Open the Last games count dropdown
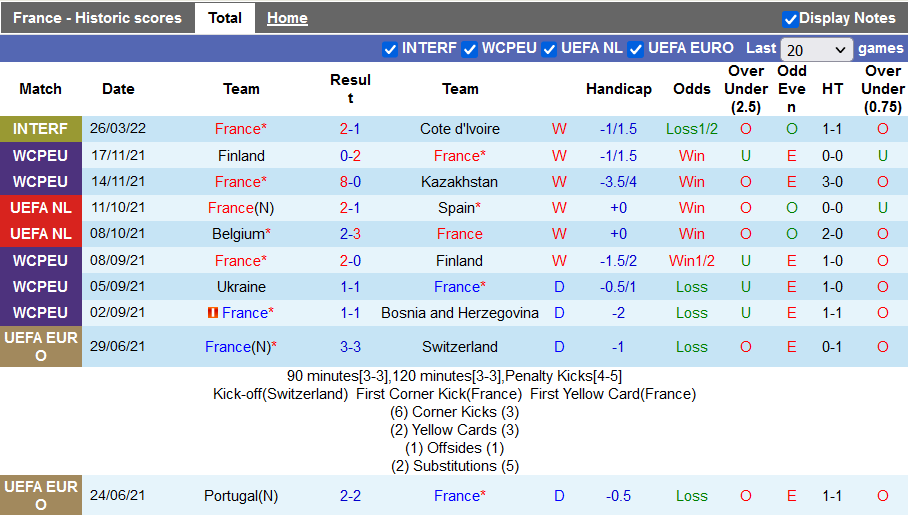 (816, 49)
